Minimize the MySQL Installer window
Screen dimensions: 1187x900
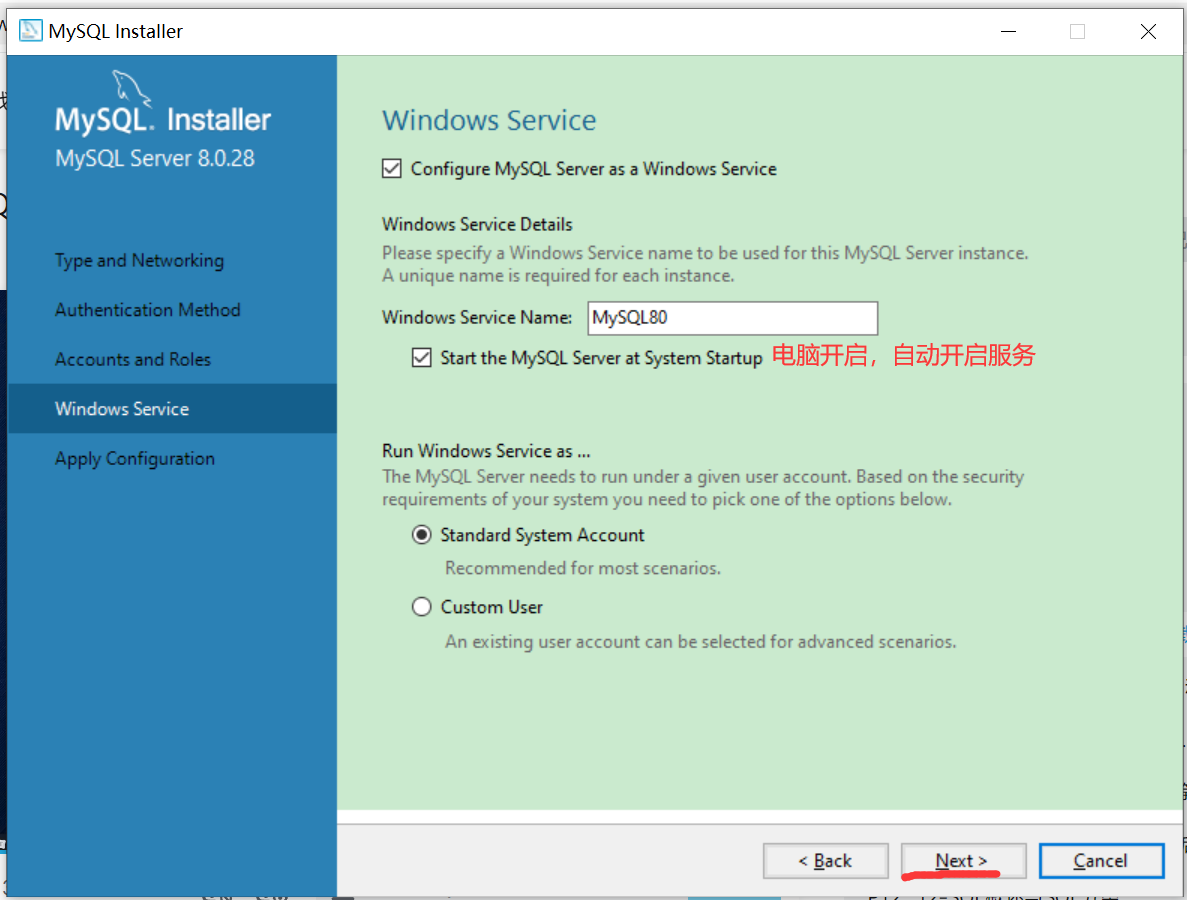(1008, 31)
